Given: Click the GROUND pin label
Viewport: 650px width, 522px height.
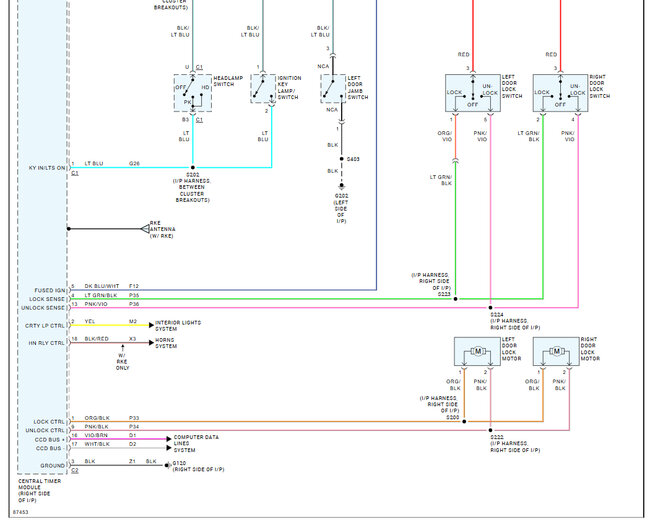Looking at the screenshot, I should click(x=52, y=466).
